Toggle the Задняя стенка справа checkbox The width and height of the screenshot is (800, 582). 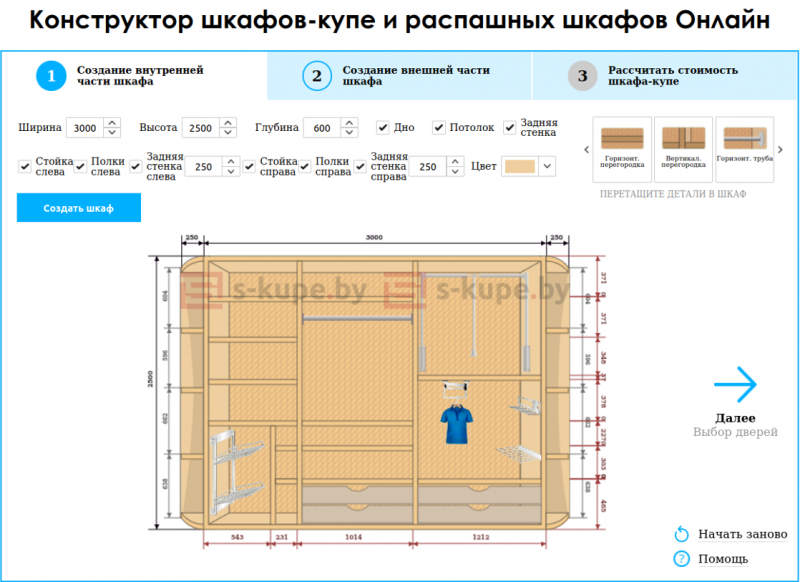coord(360,166)
